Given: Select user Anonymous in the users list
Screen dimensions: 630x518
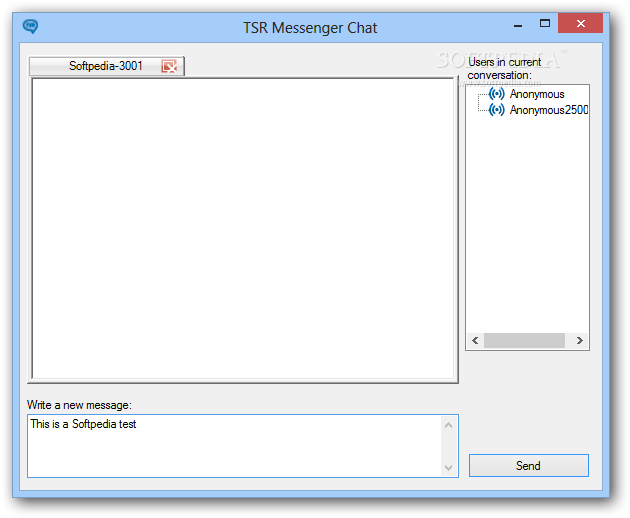Looking at the screenshot, I should tap(537, 94).
